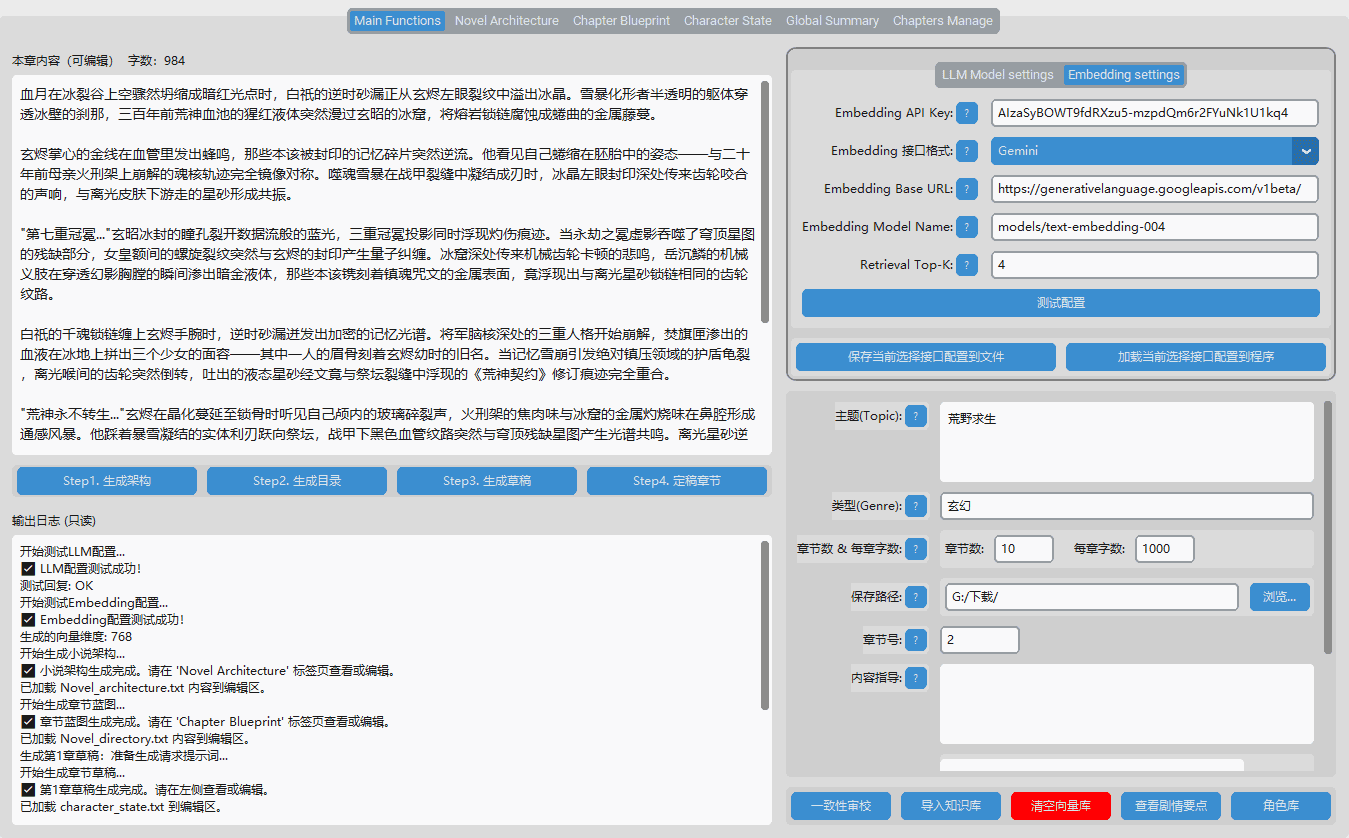Open the Character State tab
This screenshot has width=1349, height=838.
(727, 21)
